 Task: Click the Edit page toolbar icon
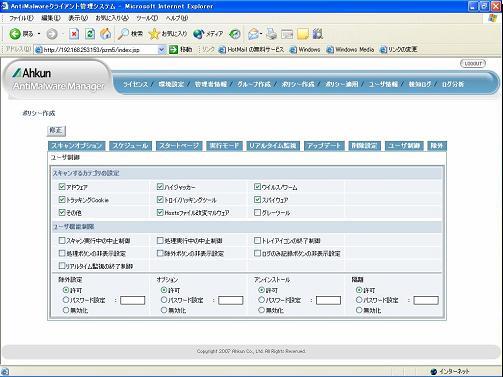287,34
